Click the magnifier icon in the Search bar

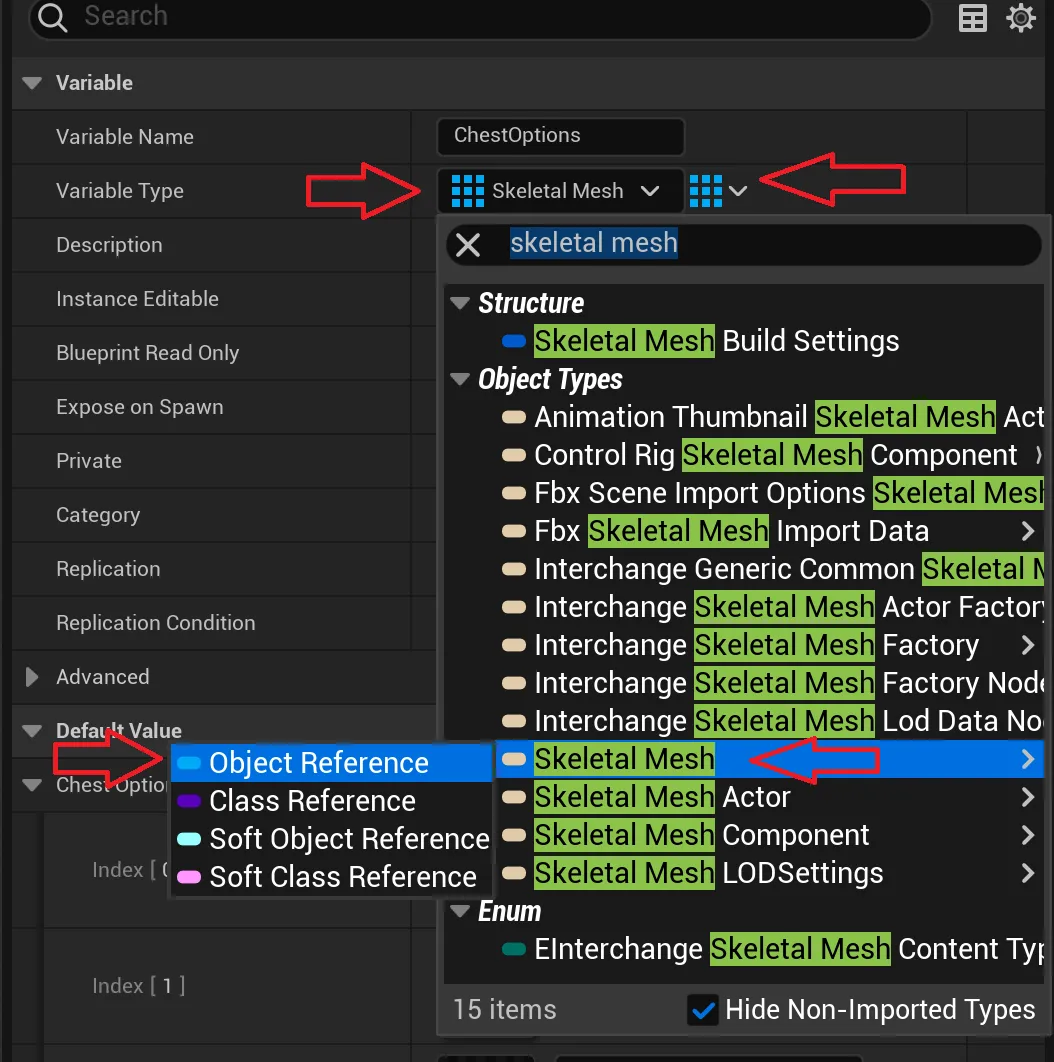tap(52, 17)
